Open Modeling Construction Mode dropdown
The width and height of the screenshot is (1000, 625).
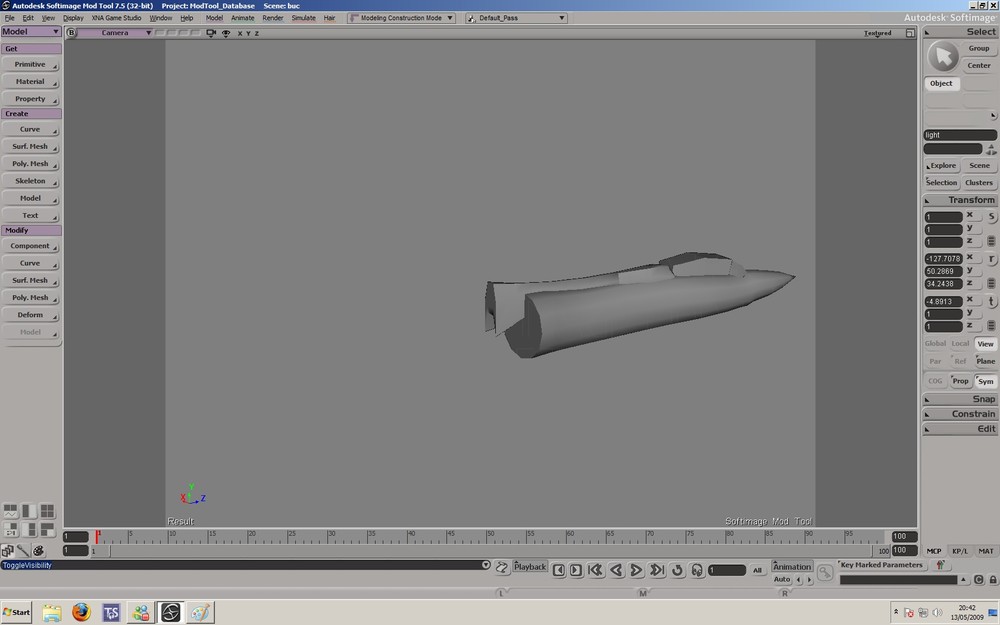point(401,18)
